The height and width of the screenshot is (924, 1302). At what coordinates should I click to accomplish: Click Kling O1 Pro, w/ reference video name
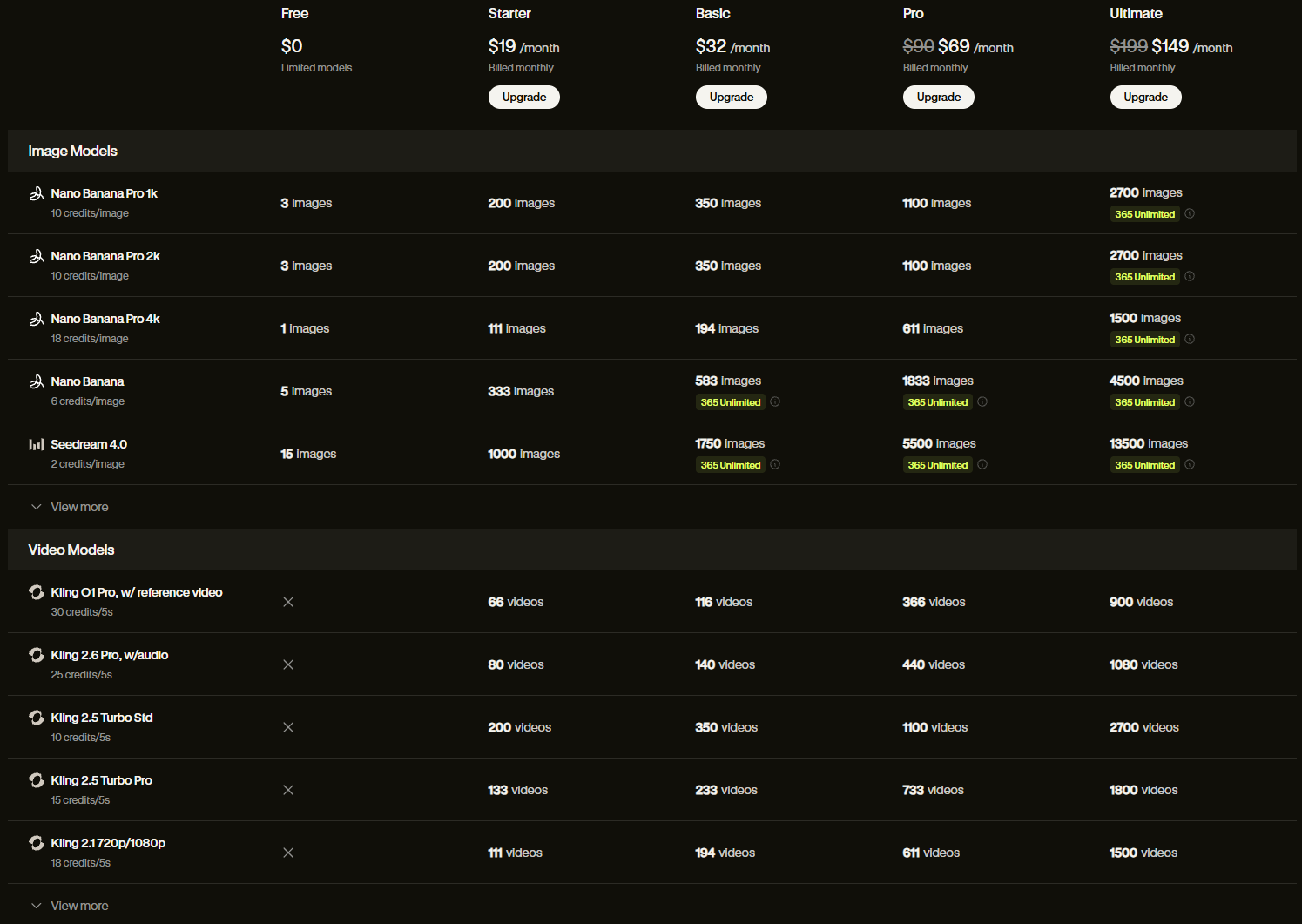click(x=137, y=592)
